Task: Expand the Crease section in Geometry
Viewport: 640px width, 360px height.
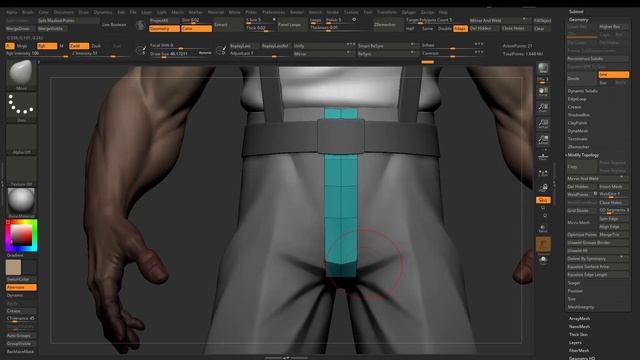Action: click(x=574, y=107)
